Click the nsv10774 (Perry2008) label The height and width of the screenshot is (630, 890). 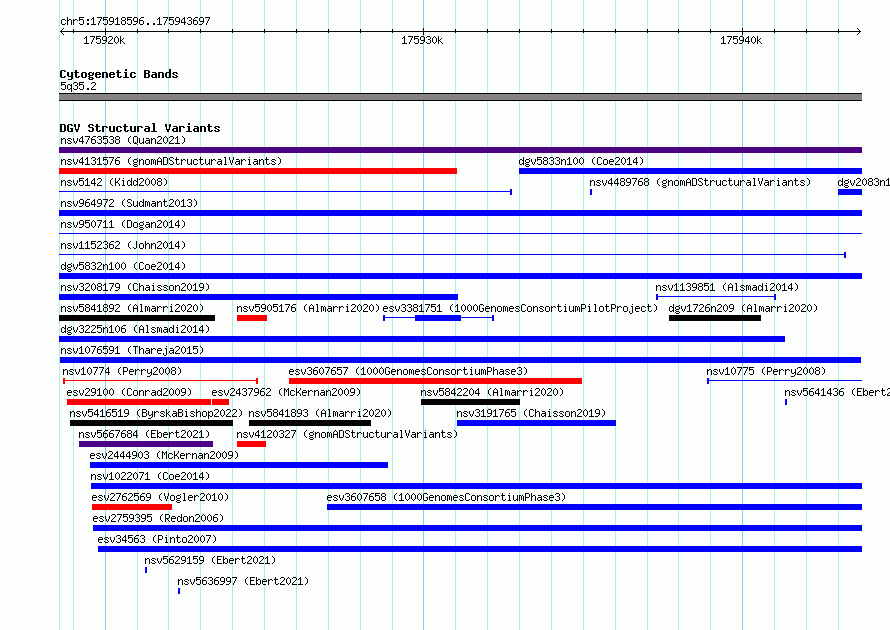point(122,371)
